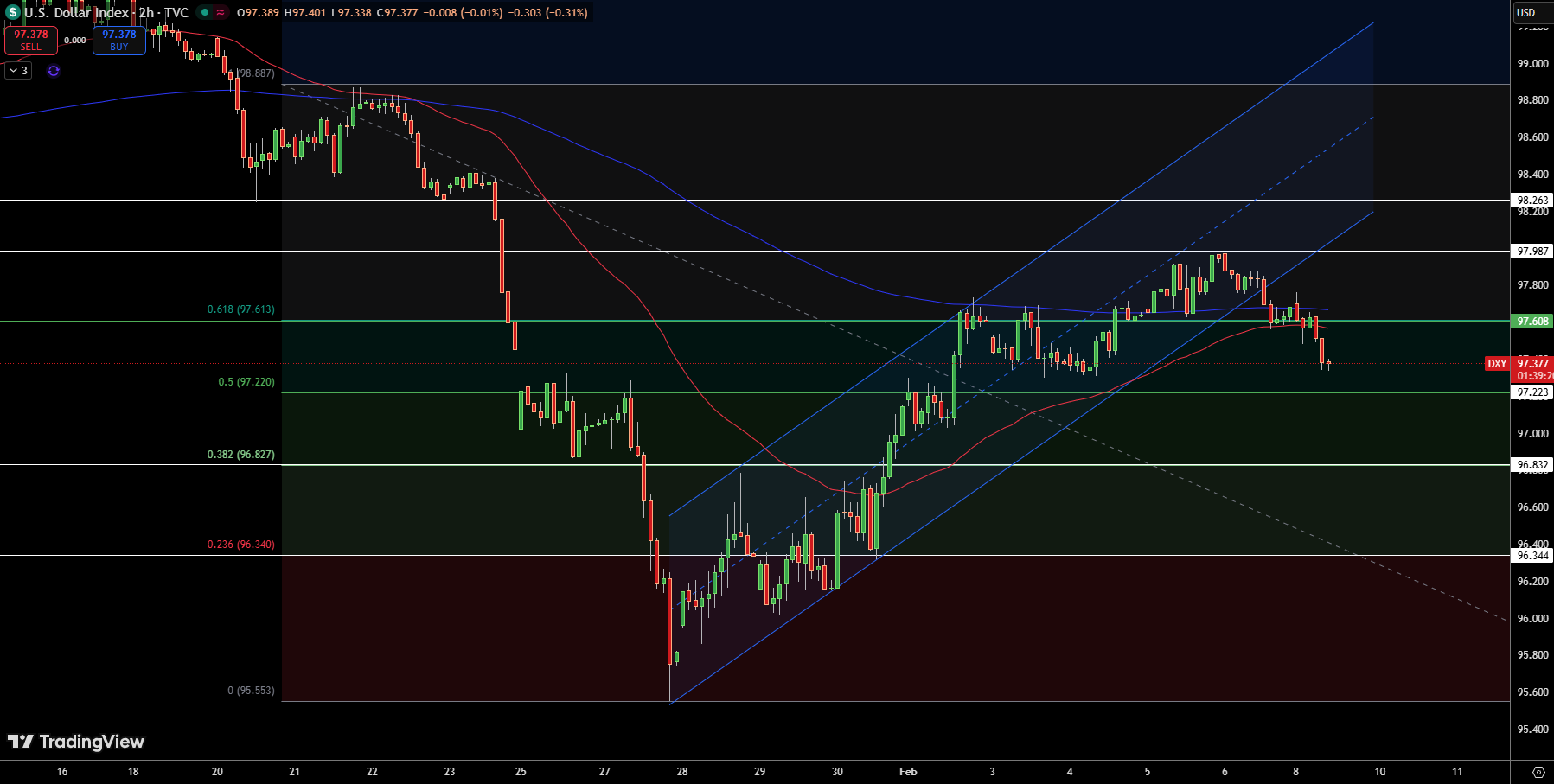Click the green market status dot icon

point(204,12)
